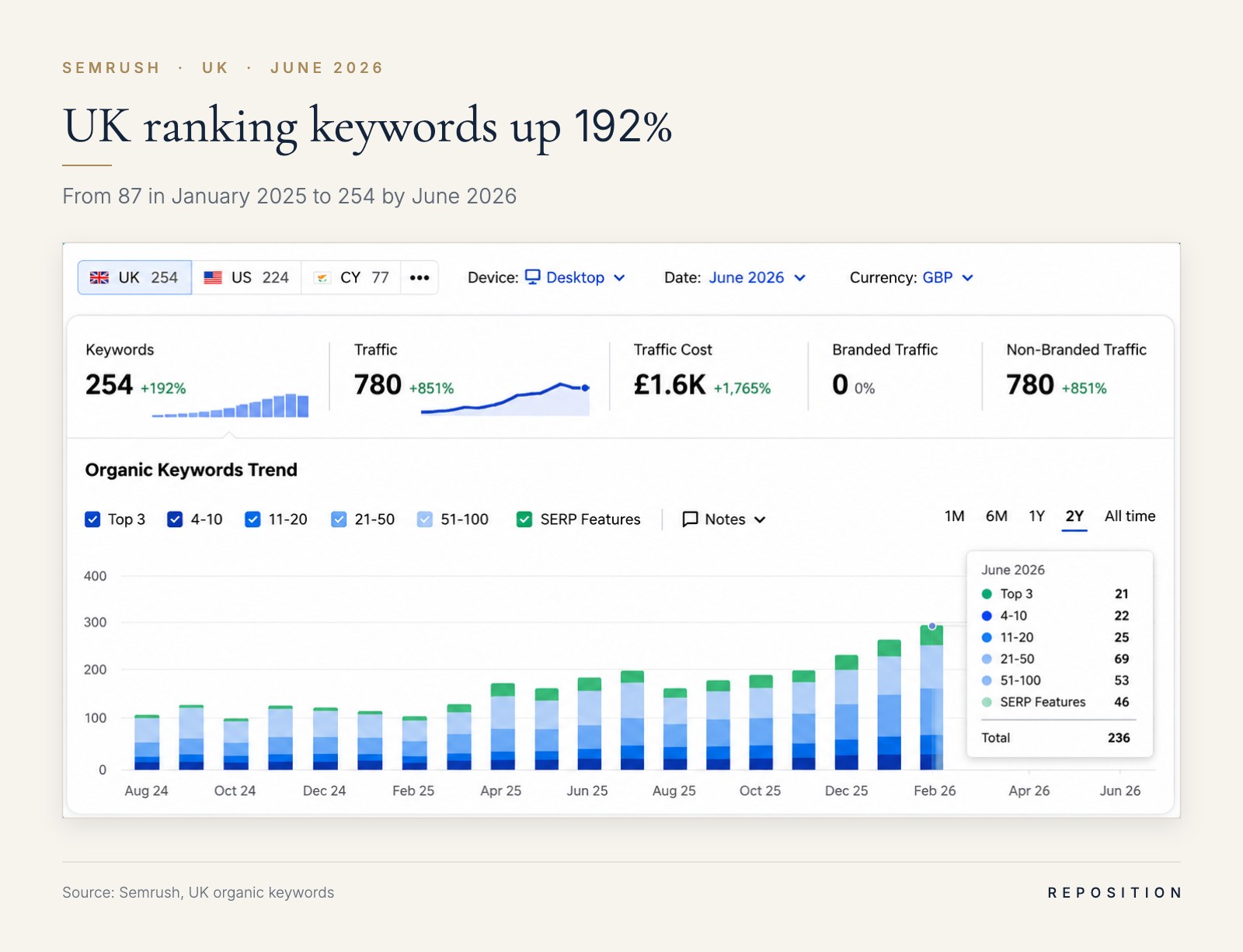Click the Traffic line sparkline
The width and height of the screenshot is (1243, 952).
pyautogui.click(x=505, y=398)
